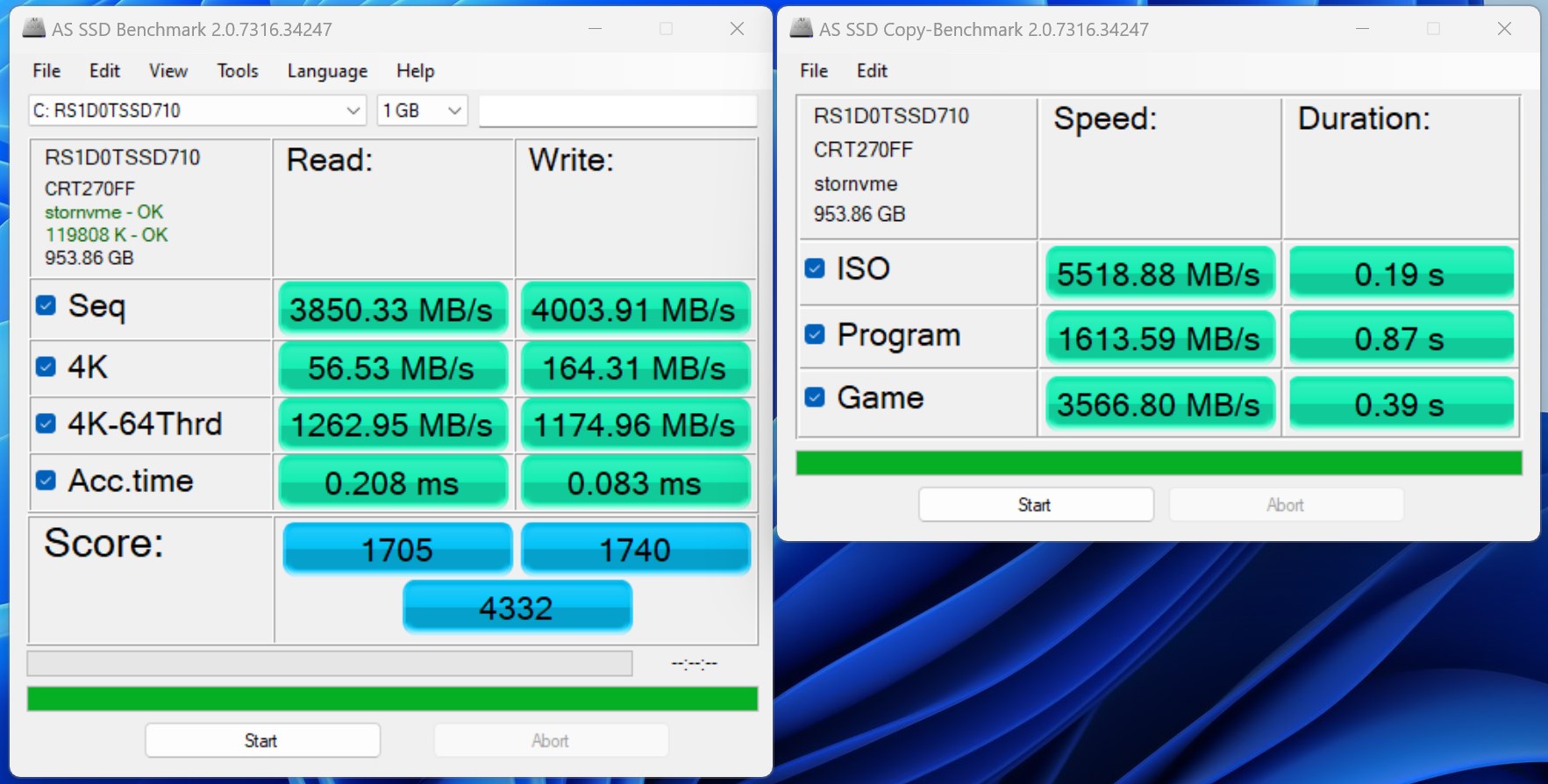Close the AS SSD Benchmark window
1548x784 pixels.
point(737,29)
